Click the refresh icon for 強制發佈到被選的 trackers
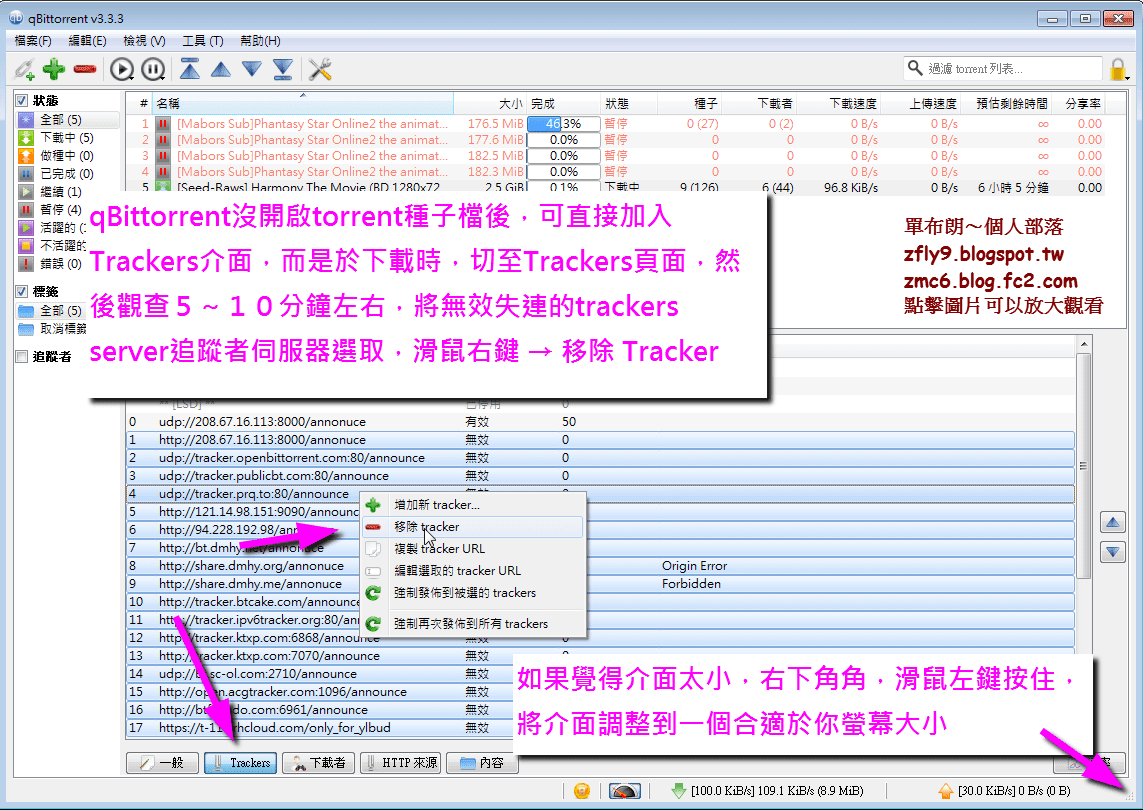 [373, 593]
